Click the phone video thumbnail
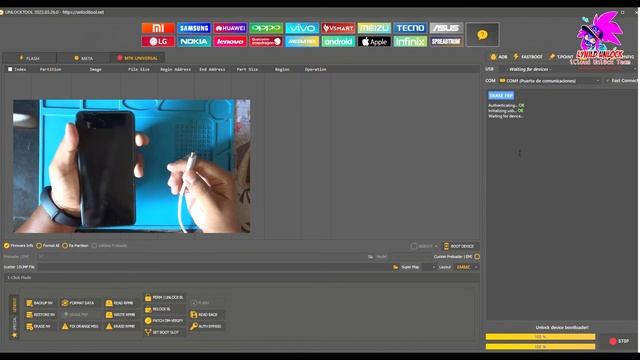The width and height of the screenshot is (640, 360). pyautogui.click(x=132, y=166)
